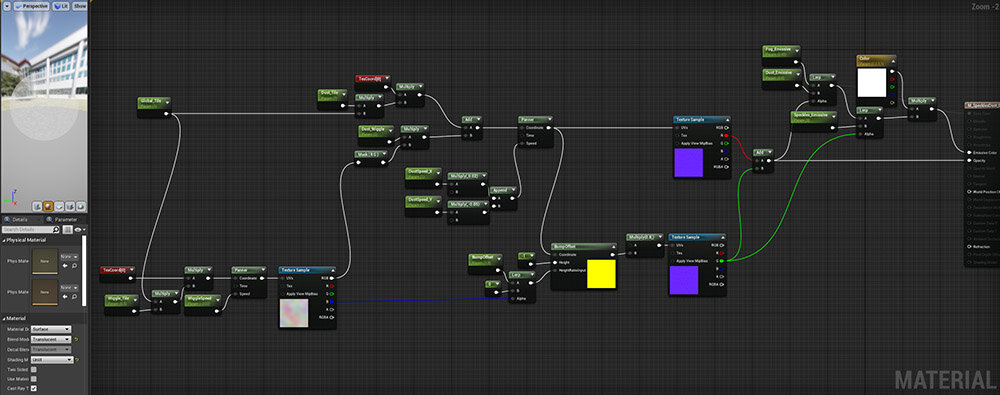Click the magnifier icon in Search Details
1000x395 pixels.
pos(55,230)
